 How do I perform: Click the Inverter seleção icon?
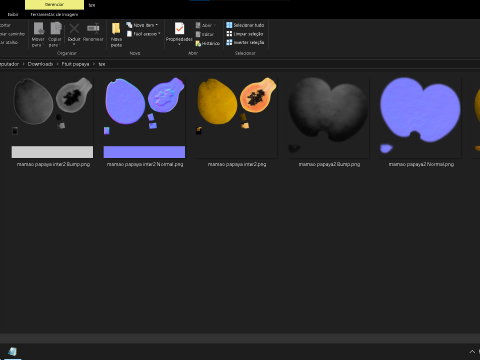click(229, 42)
